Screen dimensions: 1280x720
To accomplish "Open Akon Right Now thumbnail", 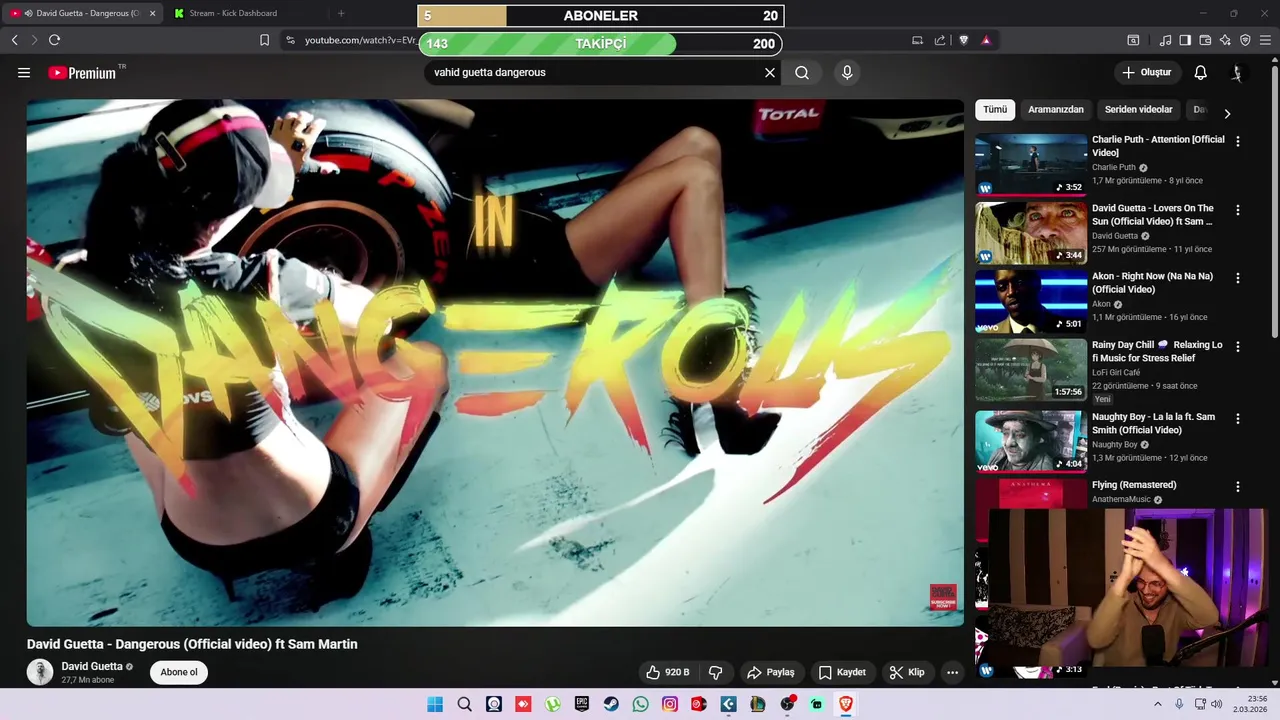I will (x=1031, y=301).
